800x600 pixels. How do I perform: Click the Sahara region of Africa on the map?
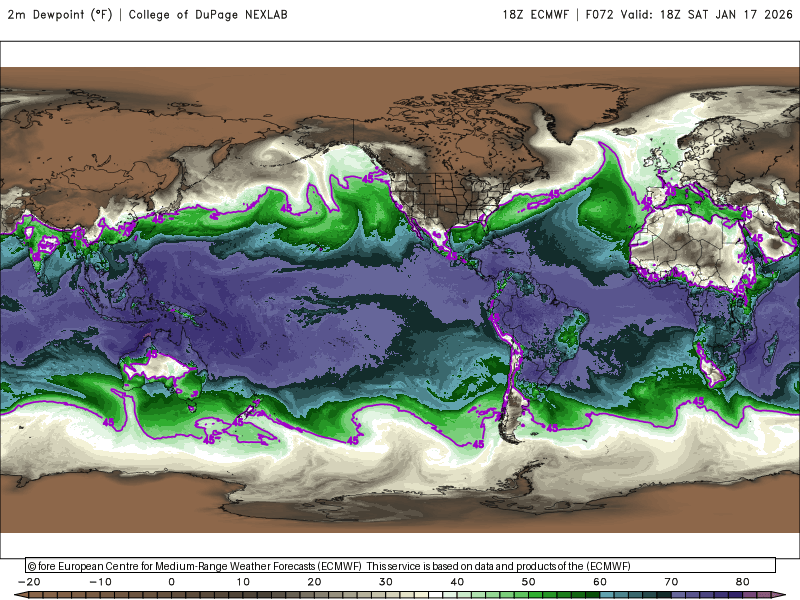point(689,242)
